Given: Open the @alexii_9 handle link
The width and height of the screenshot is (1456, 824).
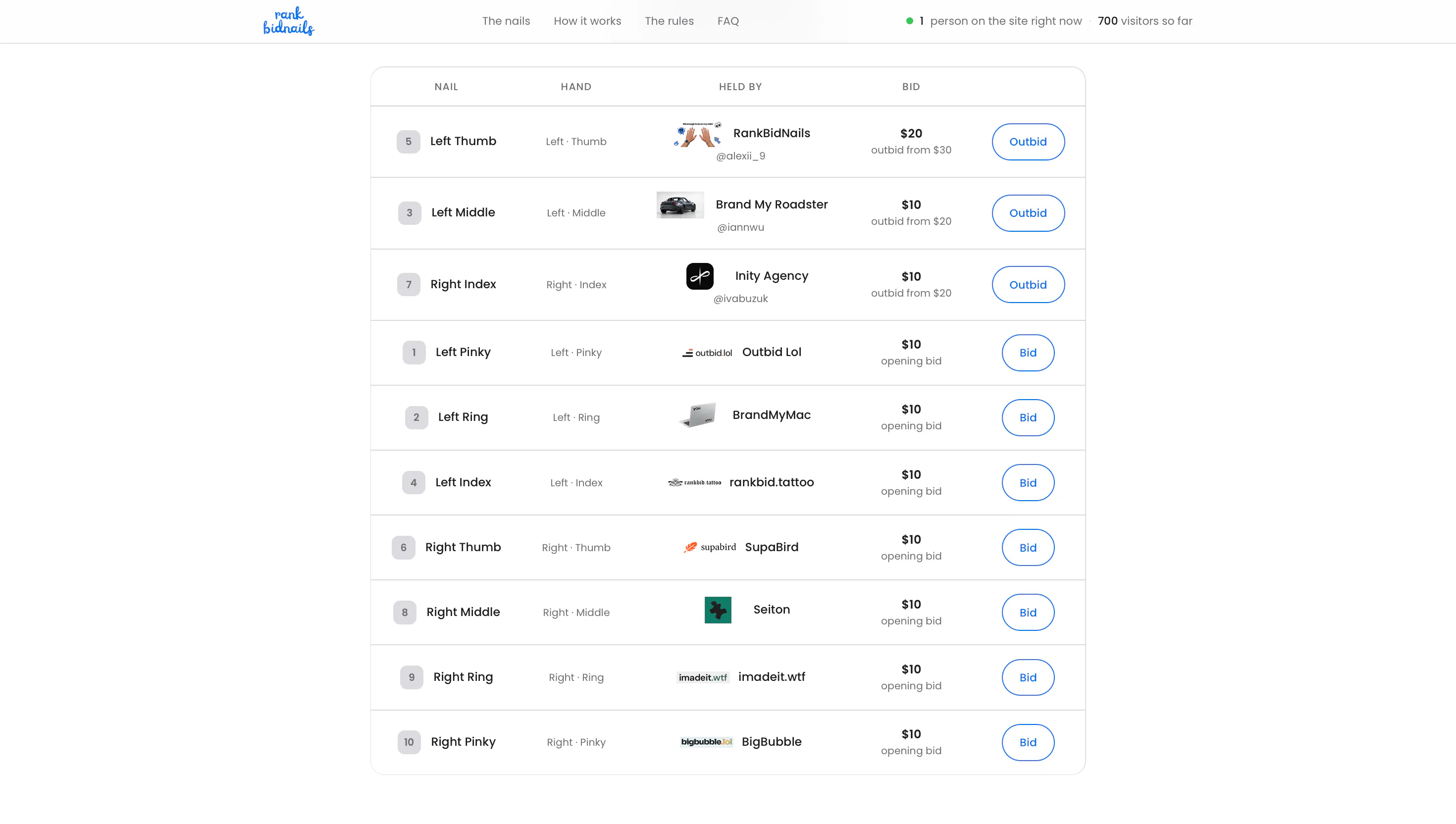Looking at the screenshot, I should (x=740, y=156).
